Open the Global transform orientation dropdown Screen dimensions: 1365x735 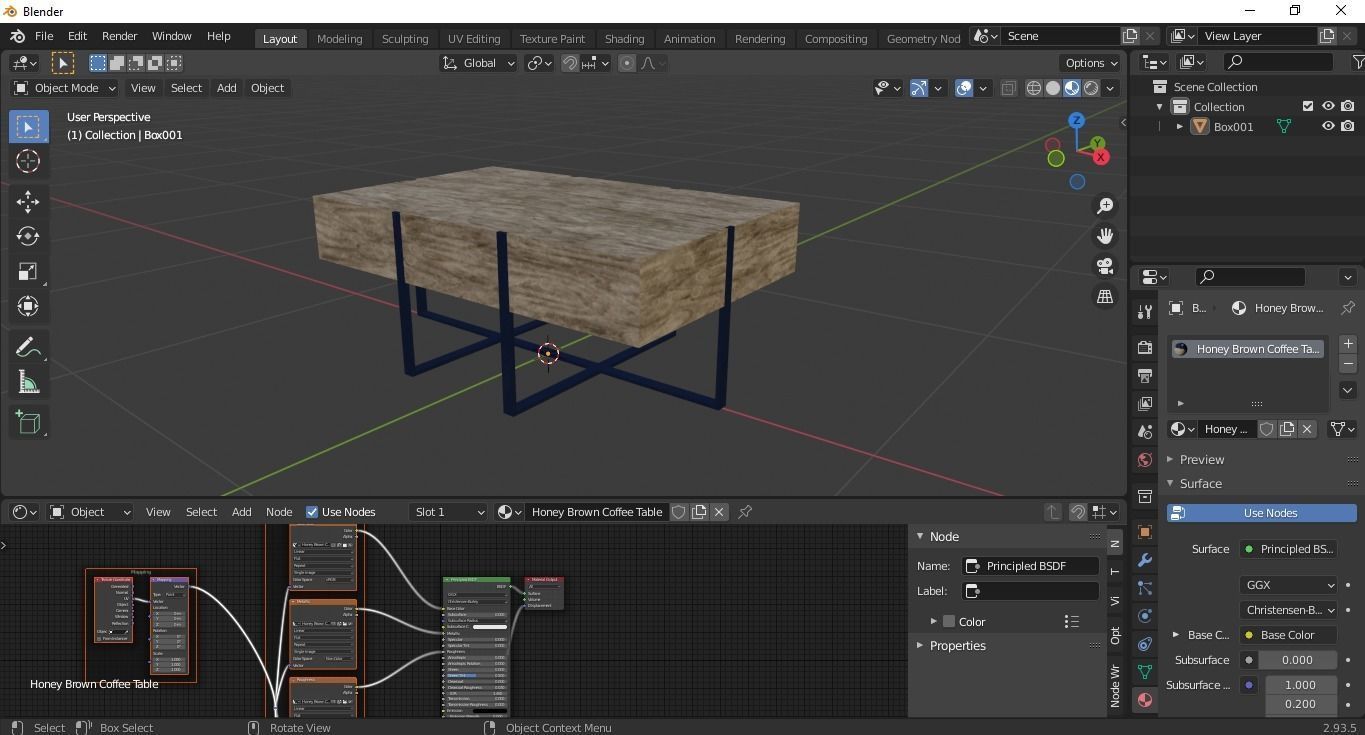478,63
